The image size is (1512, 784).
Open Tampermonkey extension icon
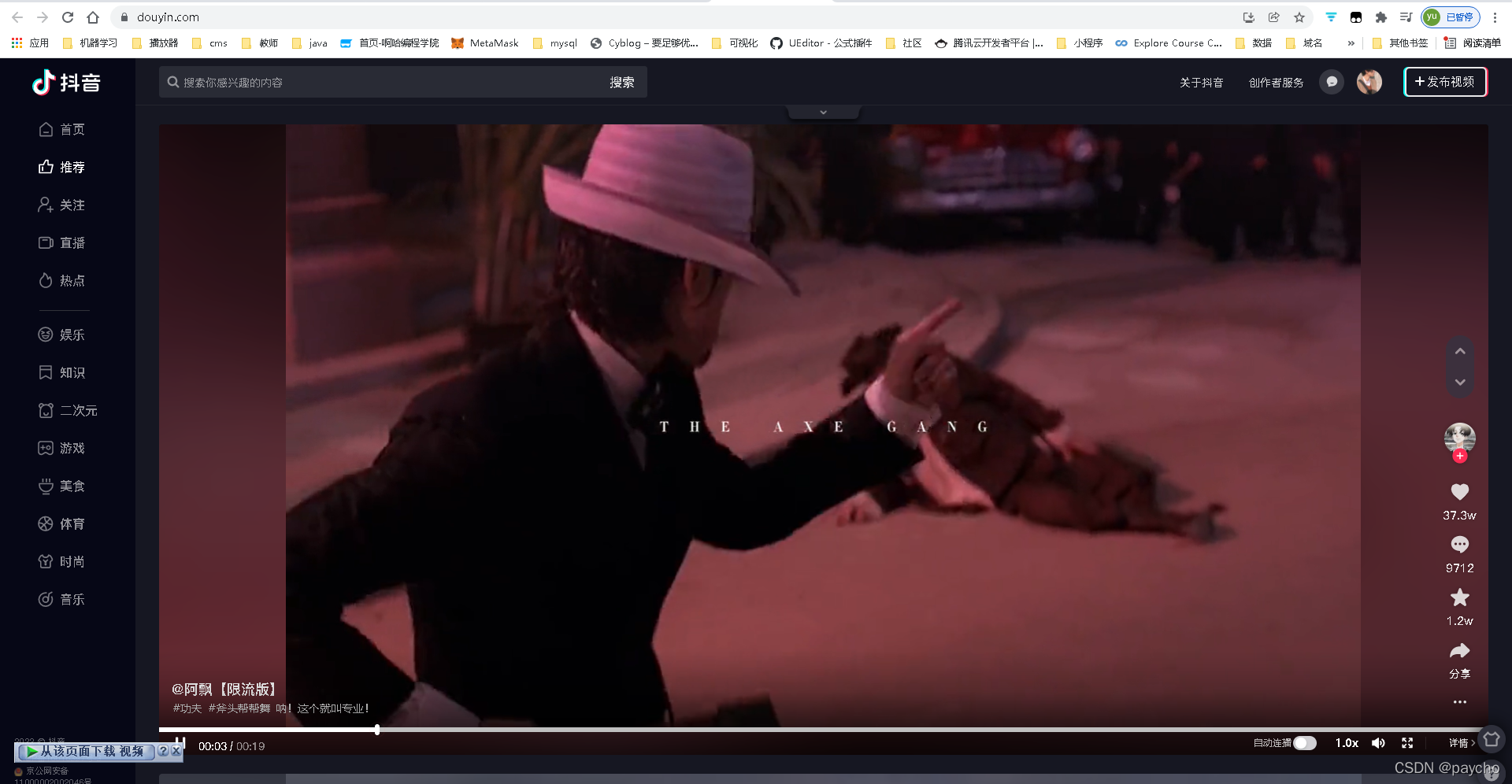click(x=1356, y=17)
